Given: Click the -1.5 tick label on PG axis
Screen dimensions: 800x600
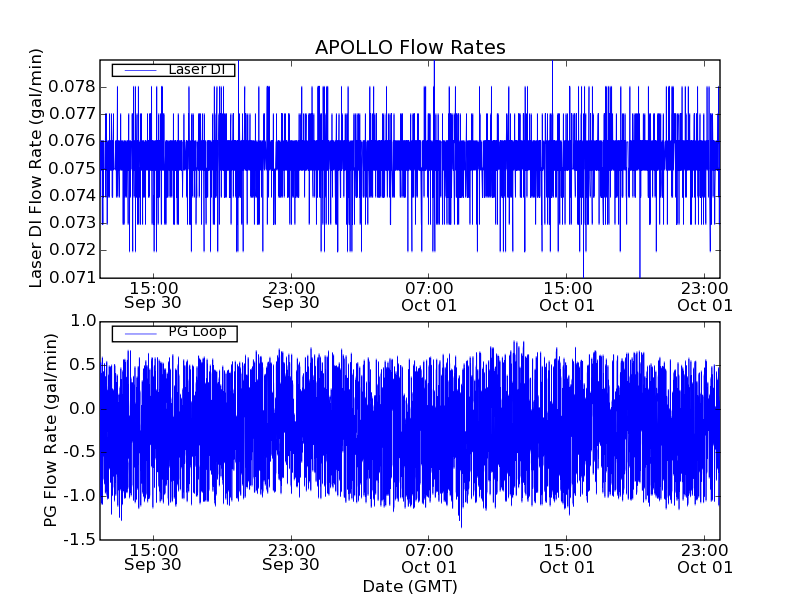Looking at the screenshot, I should point(80,539).
